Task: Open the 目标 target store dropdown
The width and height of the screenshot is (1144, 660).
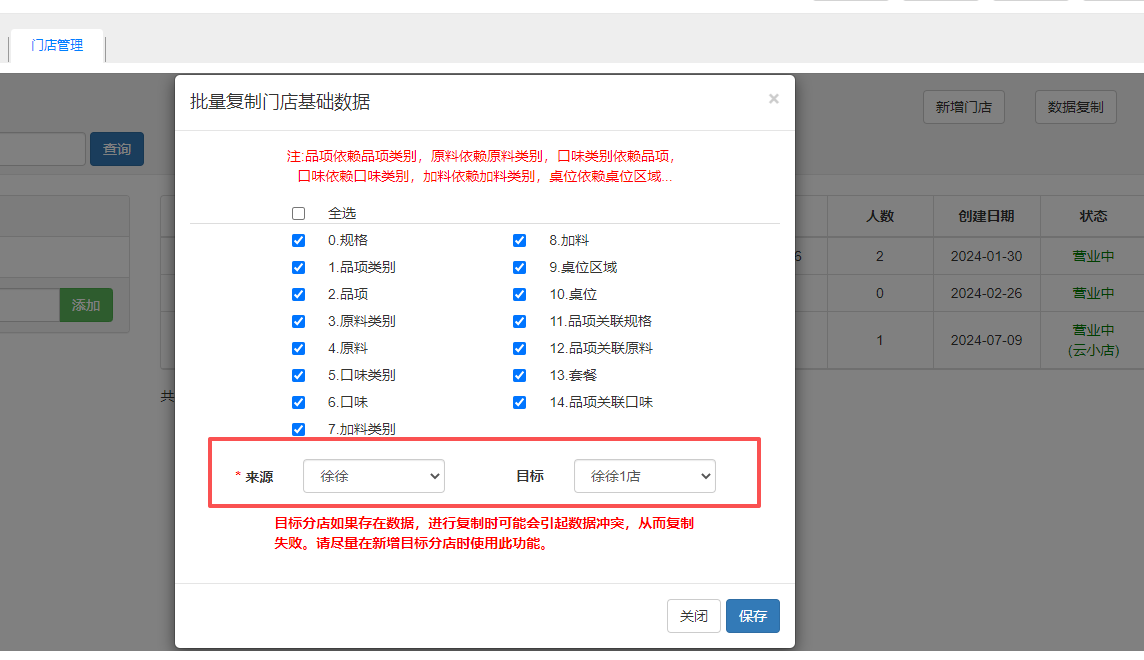Action: click(x=644, y=477)
